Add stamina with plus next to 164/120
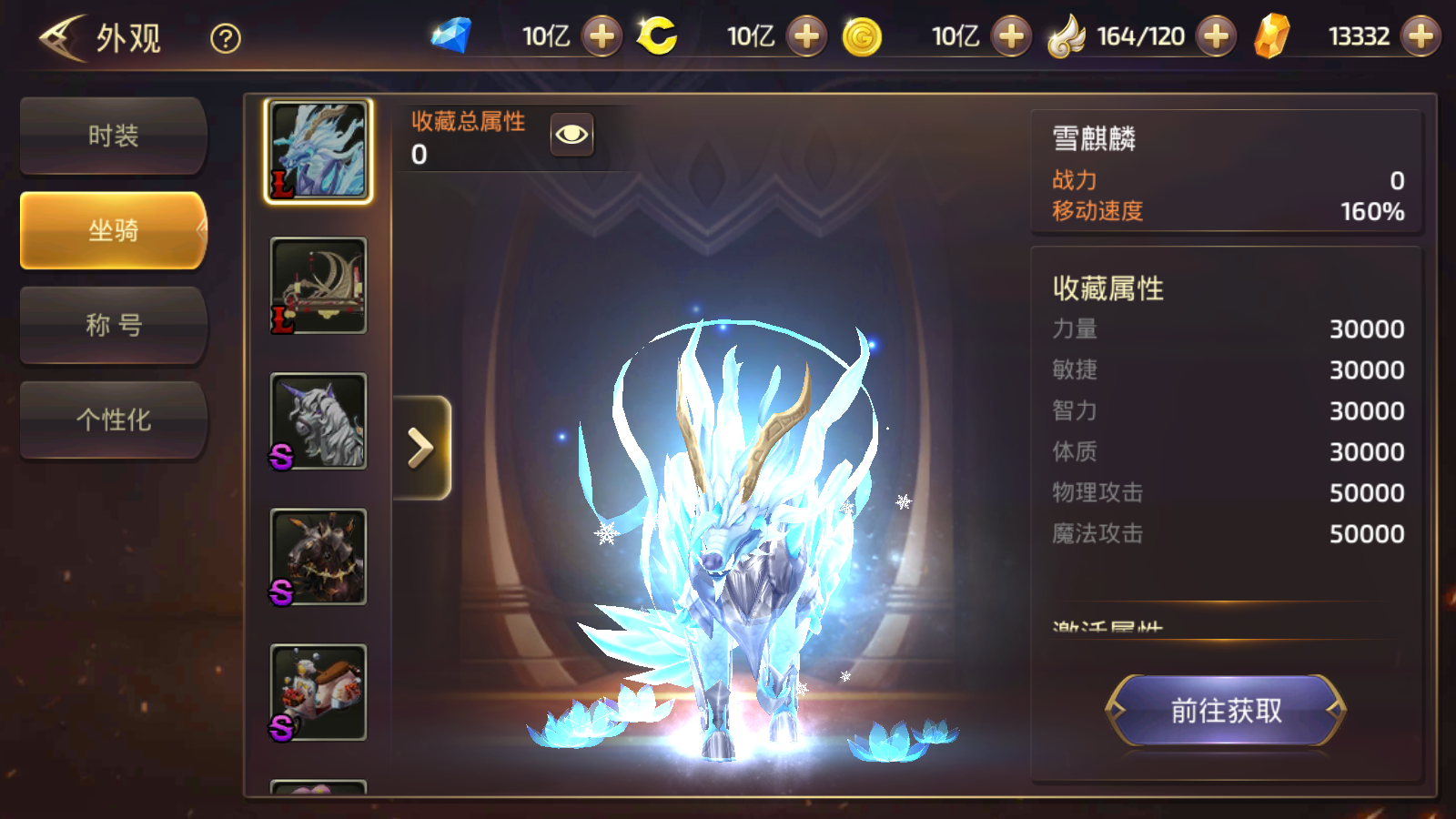Image resolution: width=1456 pixels, height=819 pixels. (x=1216, y=36)
